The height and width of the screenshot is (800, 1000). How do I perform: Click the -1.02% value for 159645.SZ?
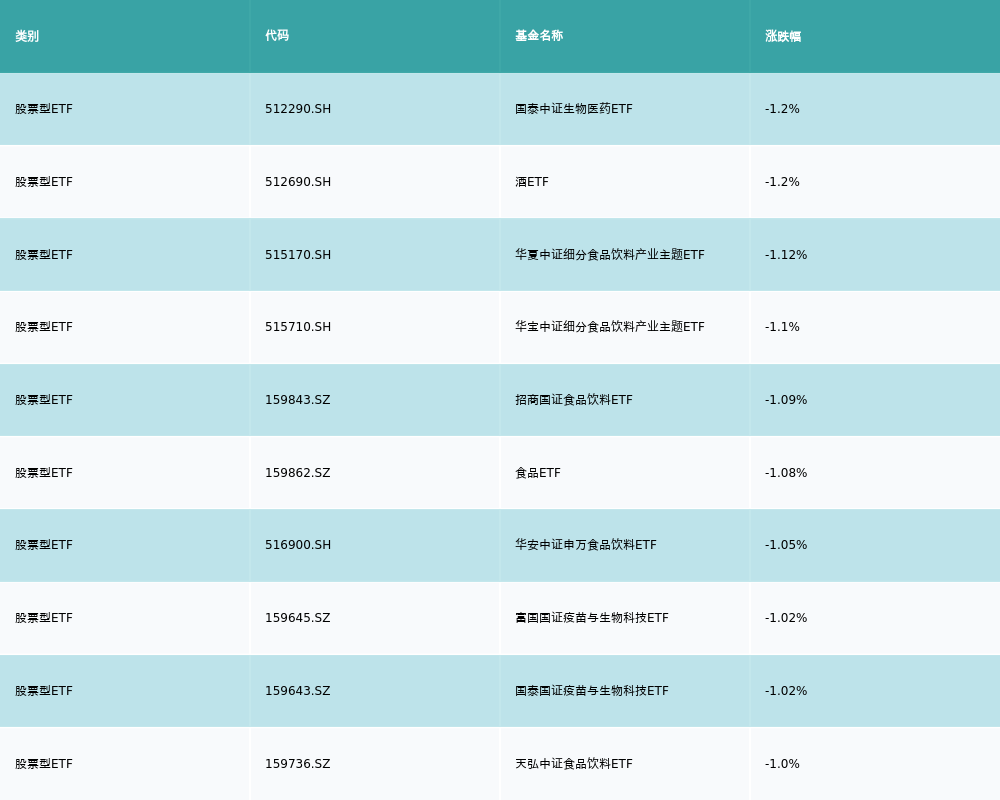tap(786, 618)
